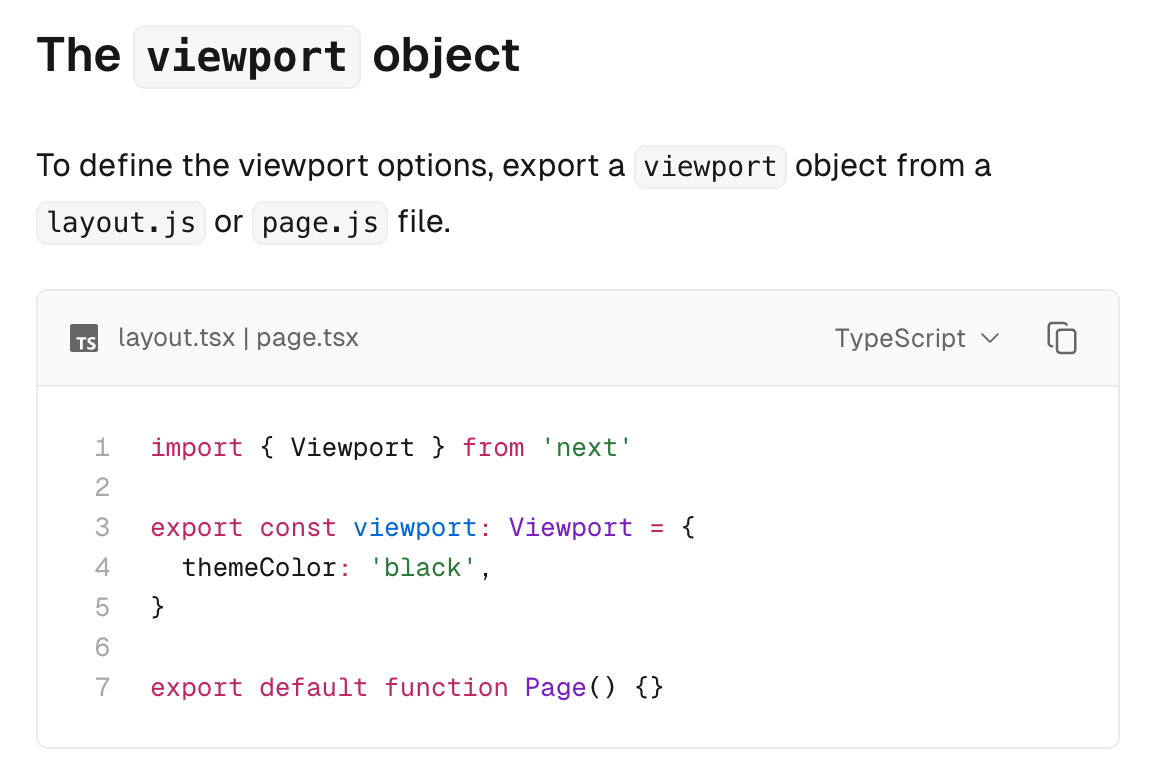Click line number 3 in the gutter
Image resolution: width=1150 pixels, height=776 pixels.
point(102,527)
